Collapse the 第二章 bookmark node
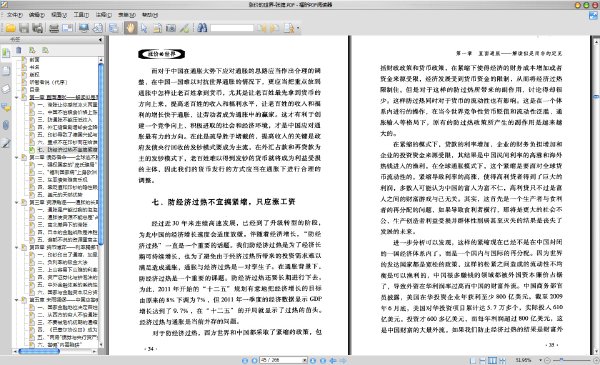Screen dimensions: 600x365 17,157
